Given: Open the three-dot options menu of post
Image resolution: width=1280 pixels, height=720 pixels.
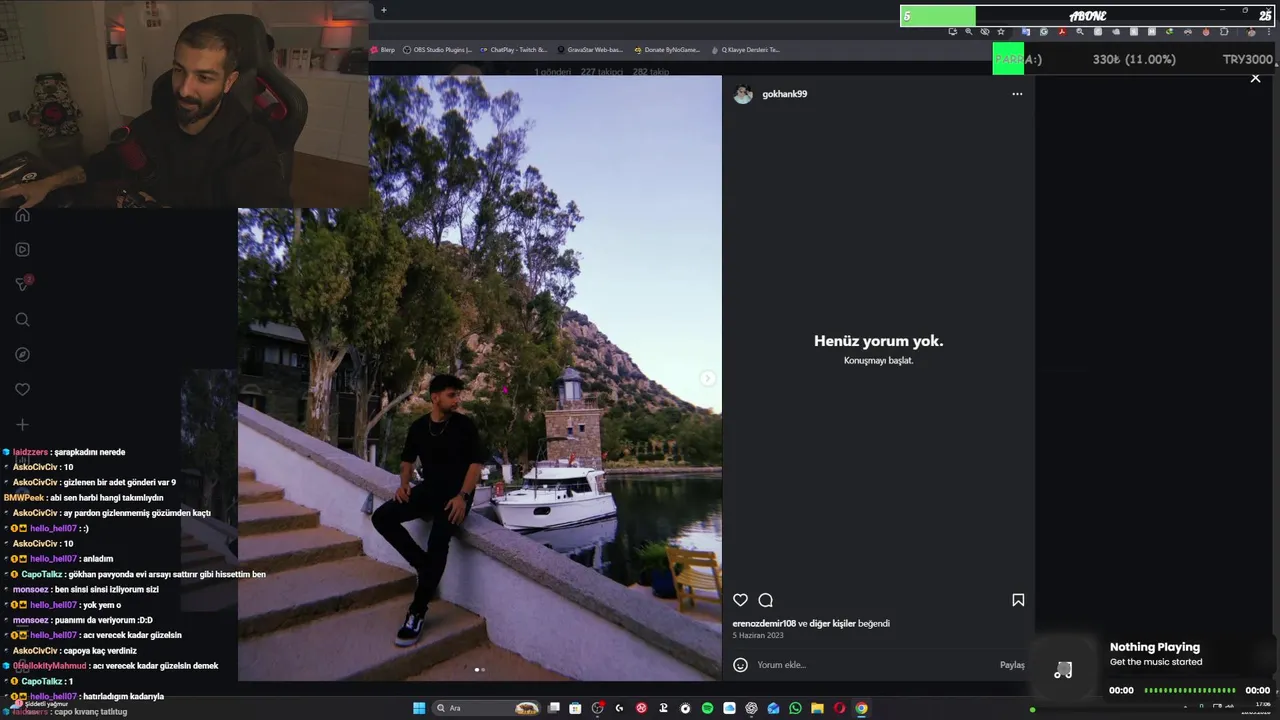Looking at the screenshot, I should [x=1017, y=94].
